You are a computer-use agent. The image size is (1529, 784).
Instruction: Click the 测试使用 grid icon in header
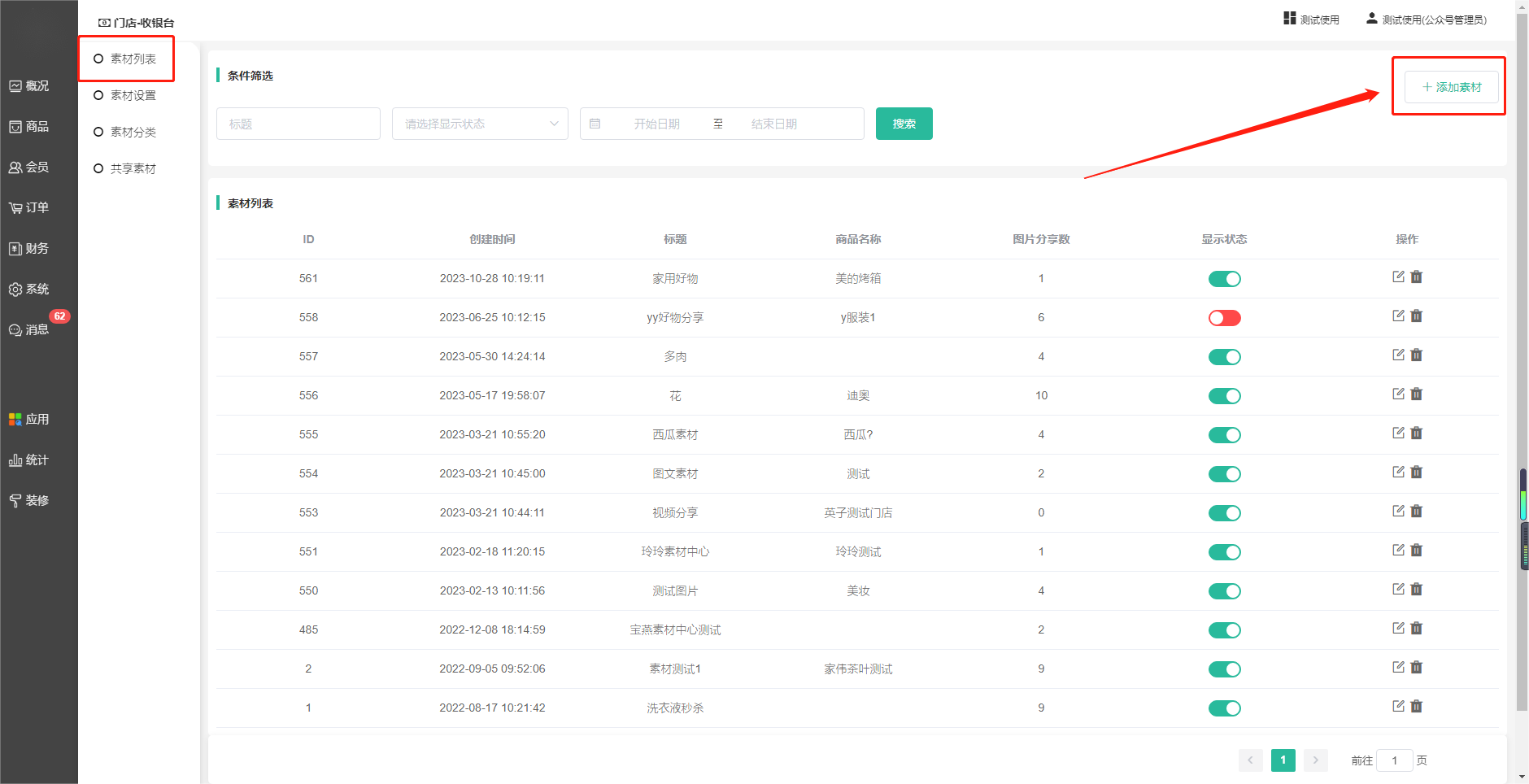point(1289,19)
